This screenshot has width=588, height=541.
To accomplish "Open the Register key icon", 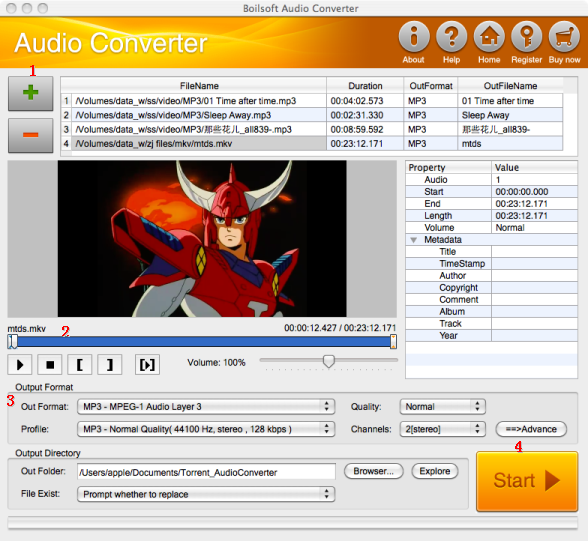I will [x=526, y=37].
